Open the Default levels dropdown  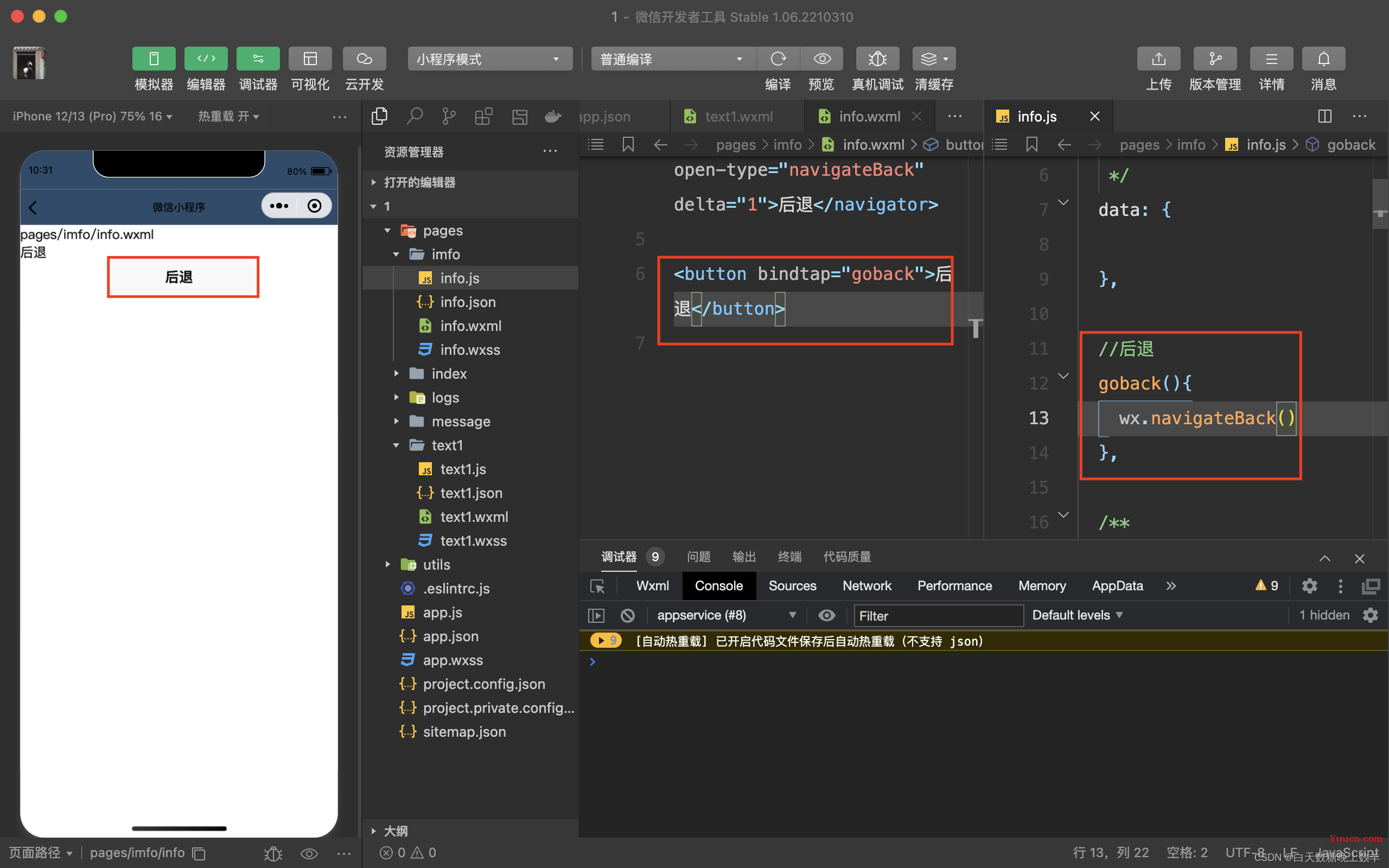(1078, 615)
